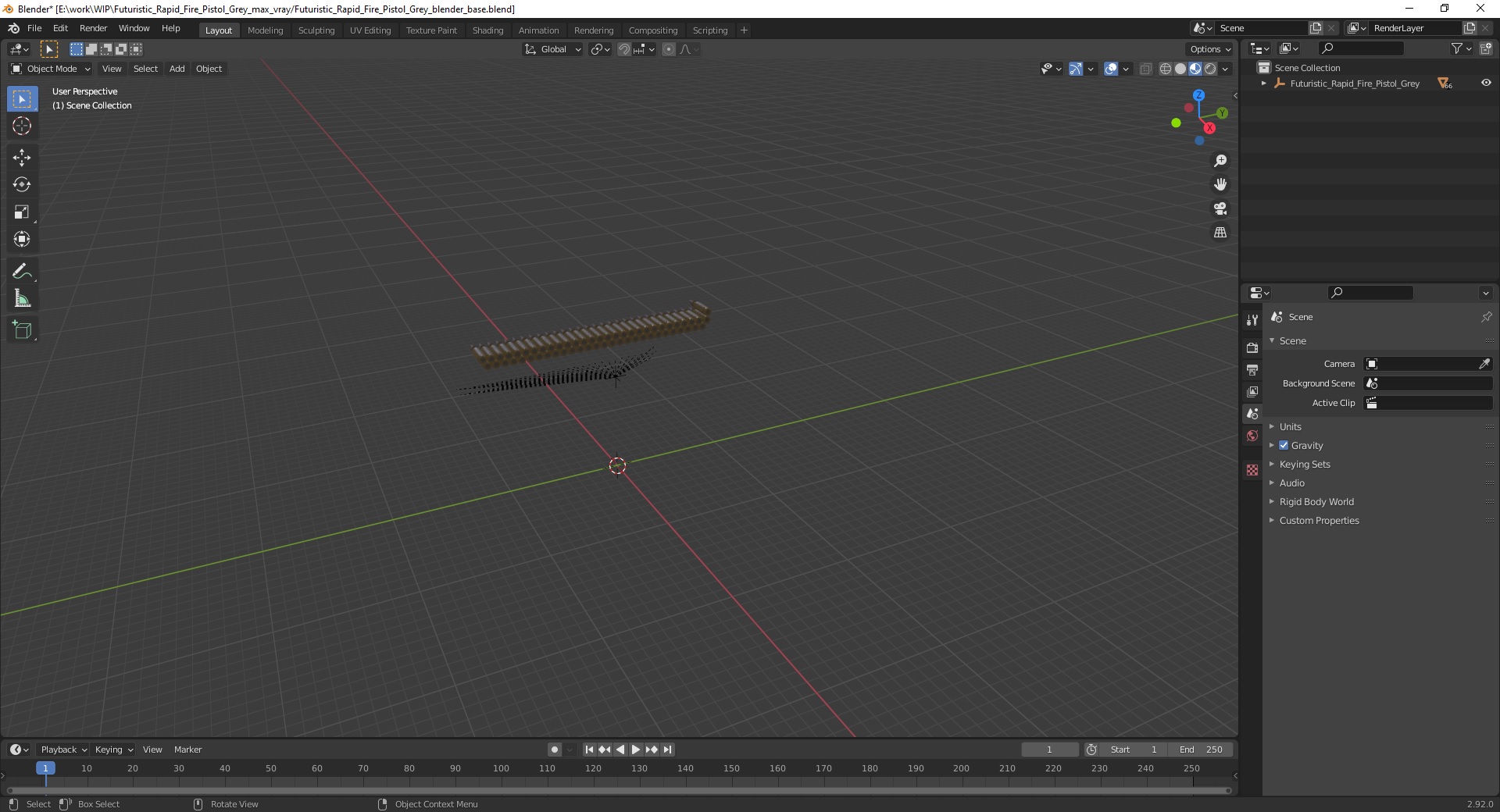Toggle viewport gizmos display
Image resolution: width=1500 pixels, height=812 pixels.
click(x=1077, y=69)
